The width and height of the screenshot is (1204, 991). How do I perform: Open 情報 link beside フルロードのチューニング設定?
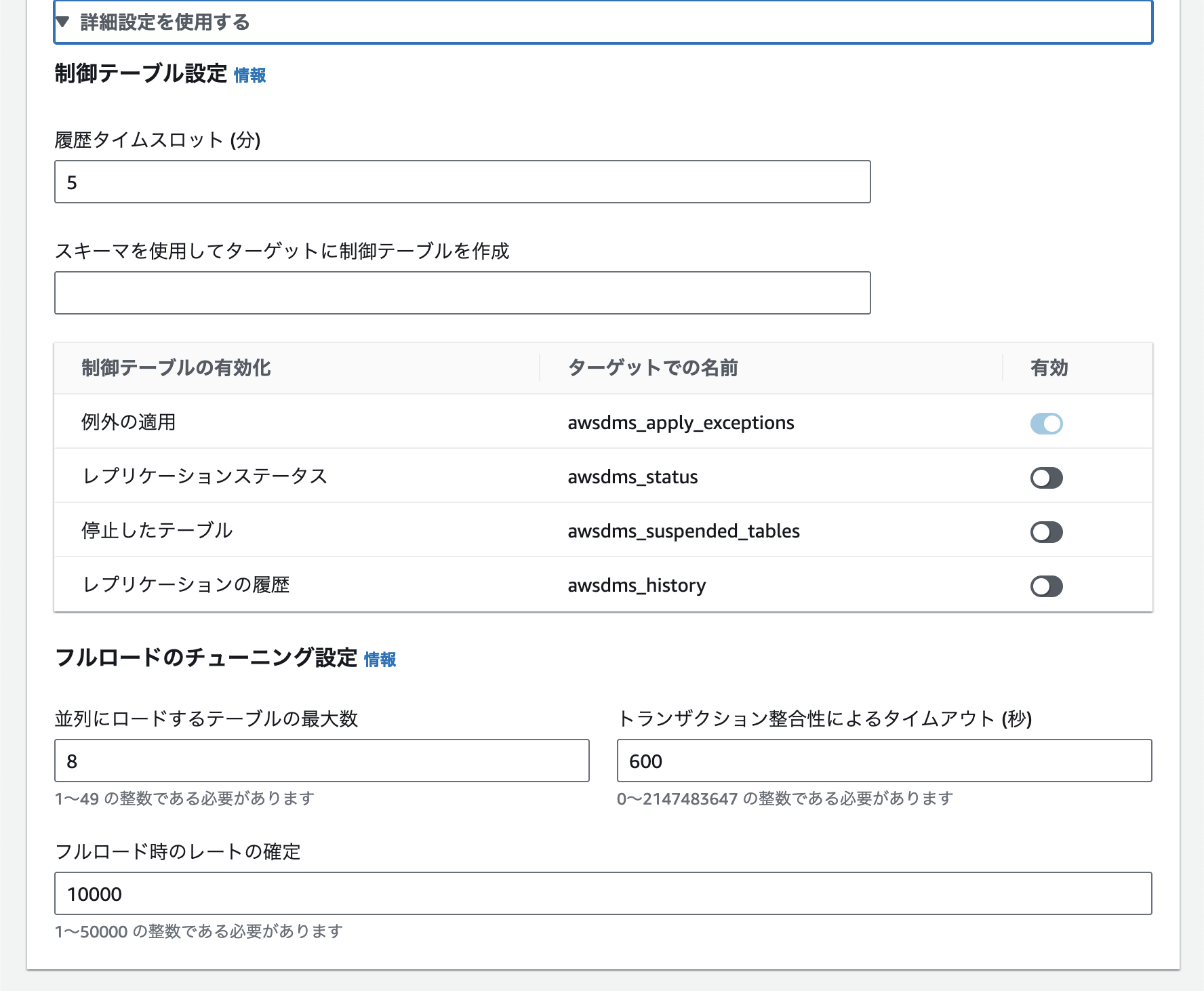coord(380,660)
